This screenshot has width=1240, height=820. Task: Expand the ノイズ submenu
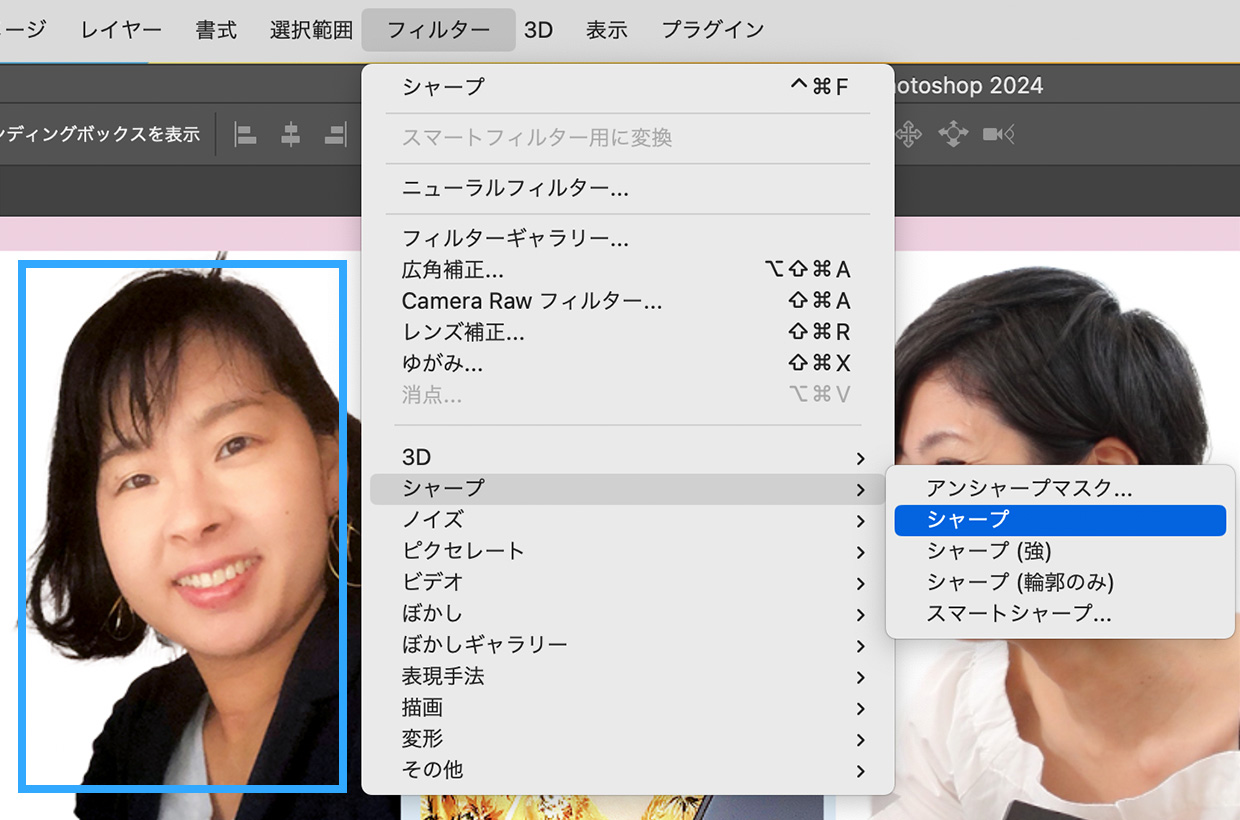click(x=627, y=520)
